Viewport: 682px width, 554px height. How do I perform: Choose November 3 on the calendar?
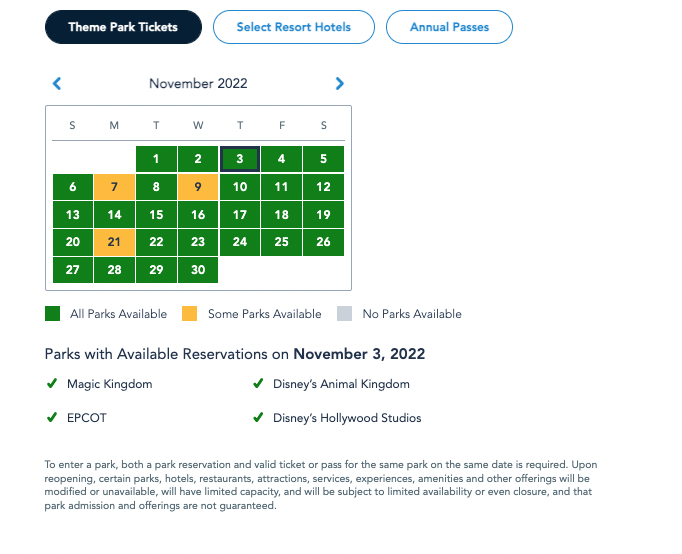coord(240,159)
